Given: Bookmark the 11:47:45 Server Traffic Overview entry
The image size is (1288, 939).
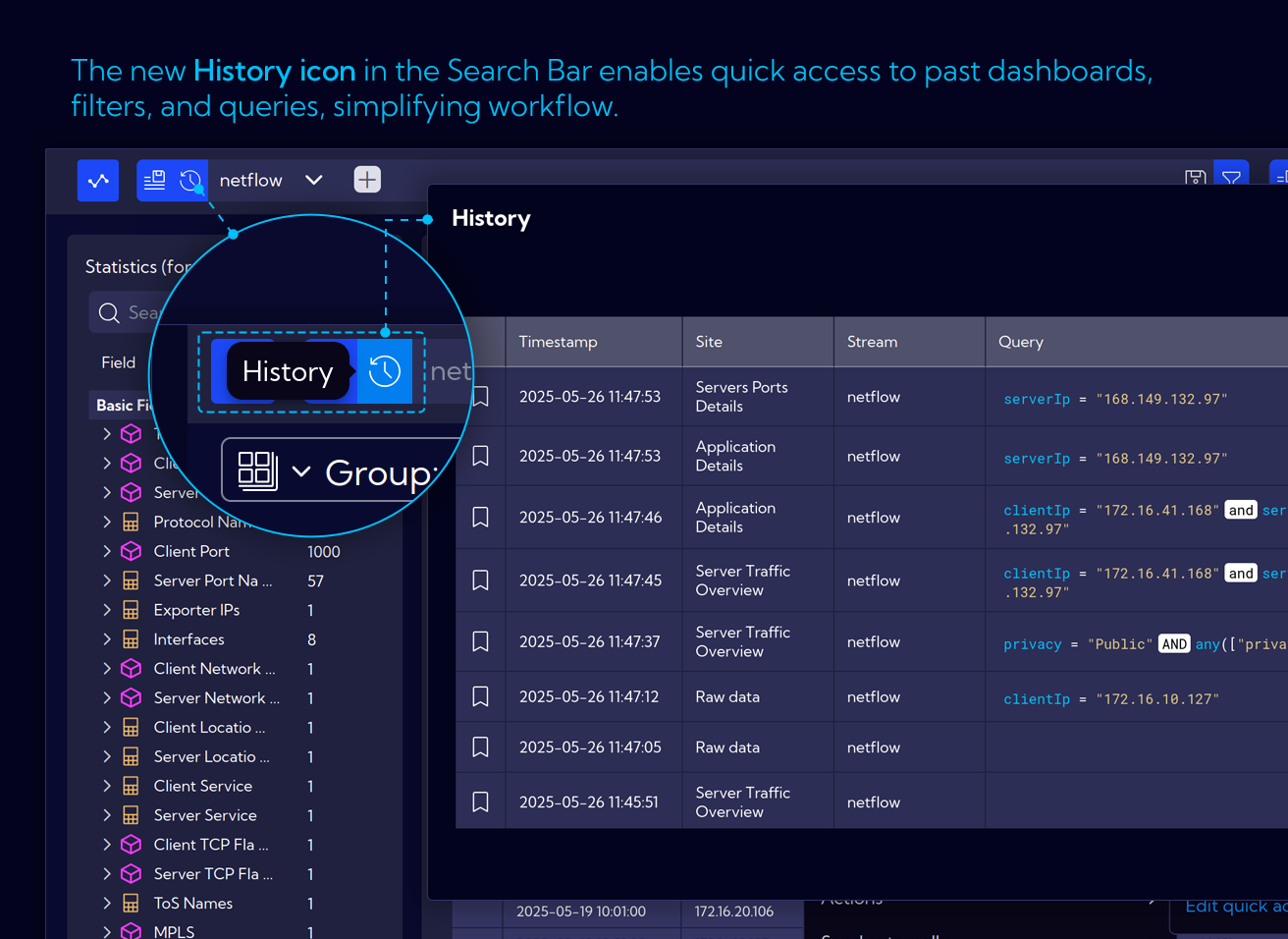Looking at the screenshot, I should point(480,580).
